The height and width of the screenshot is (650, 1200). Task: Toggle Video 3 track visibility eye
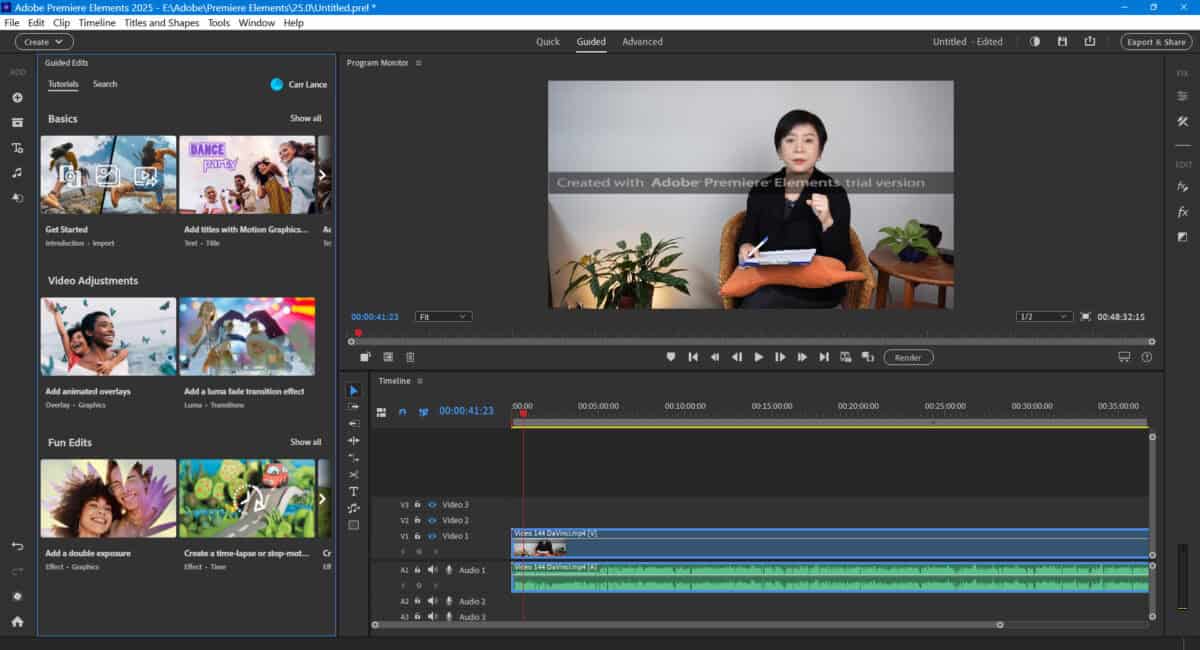pyautogui.click(x=432, y=505)
